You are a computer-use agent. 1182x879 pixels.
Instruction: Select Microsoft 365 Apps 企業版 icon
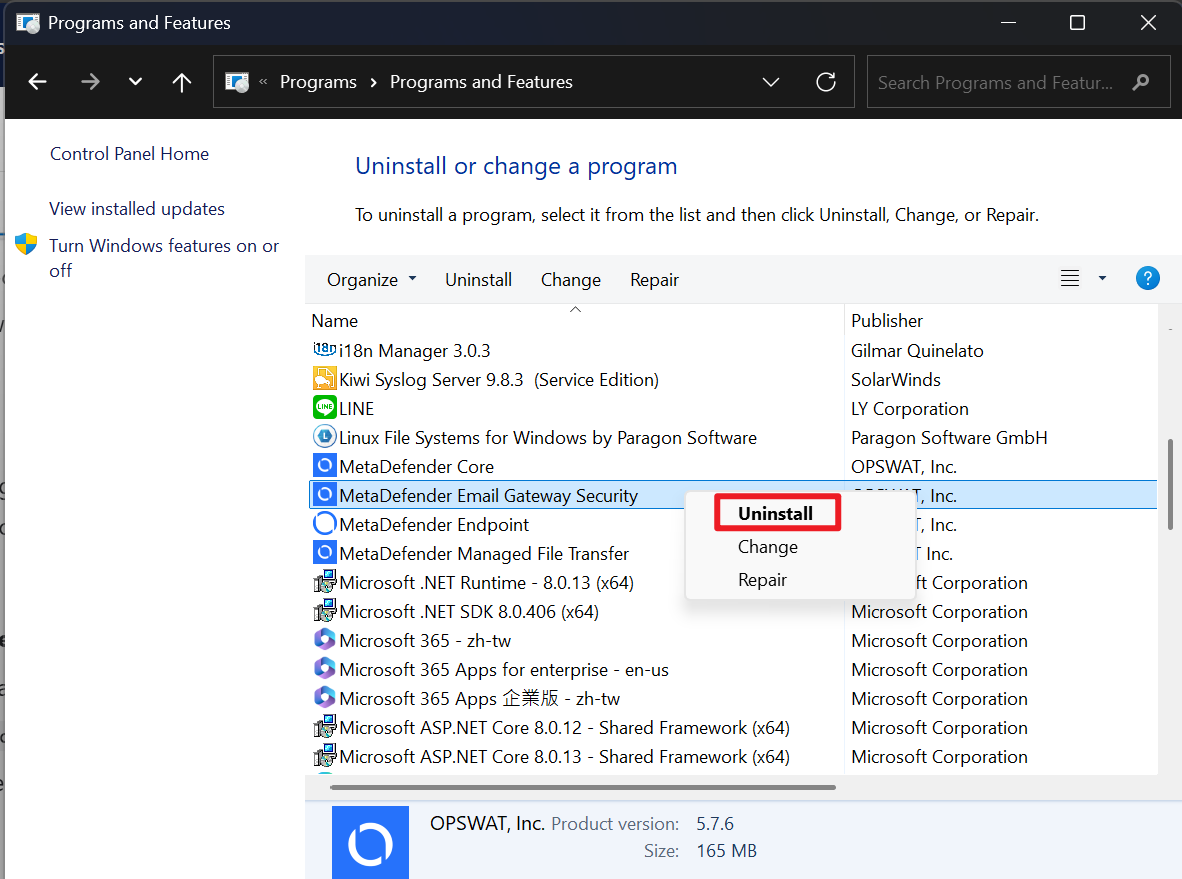(x=324, y=697)
